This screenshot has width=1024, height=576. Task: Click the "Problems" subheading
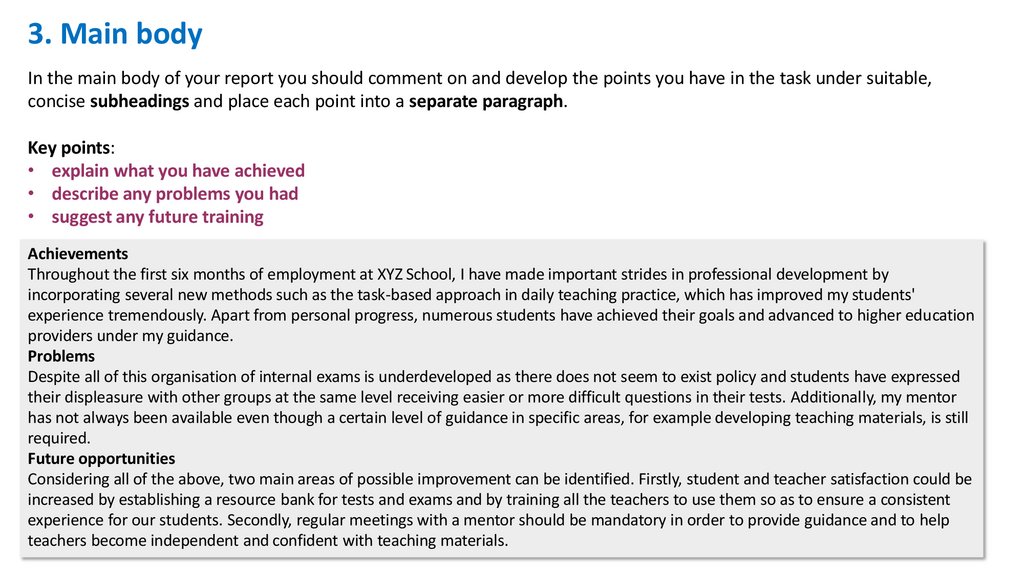click(62, 356)
